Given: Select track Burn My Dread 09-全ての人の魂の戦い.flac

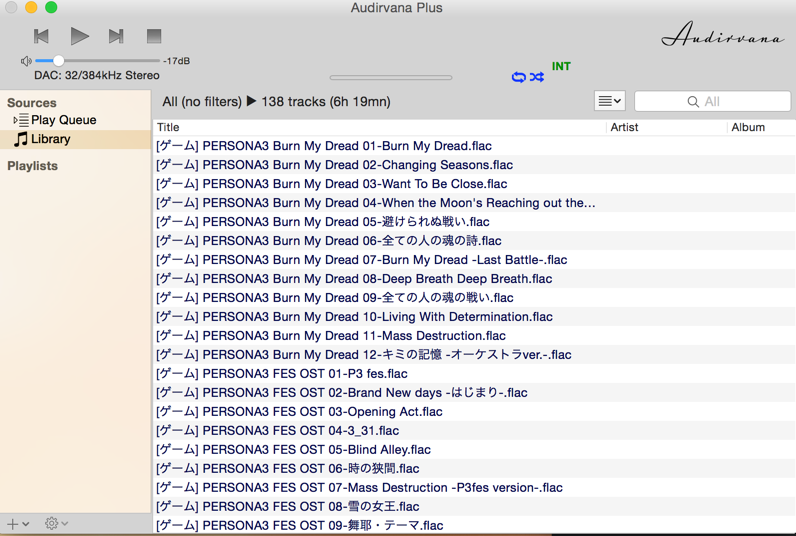Looking at the screenshot, I should (474, 298).
